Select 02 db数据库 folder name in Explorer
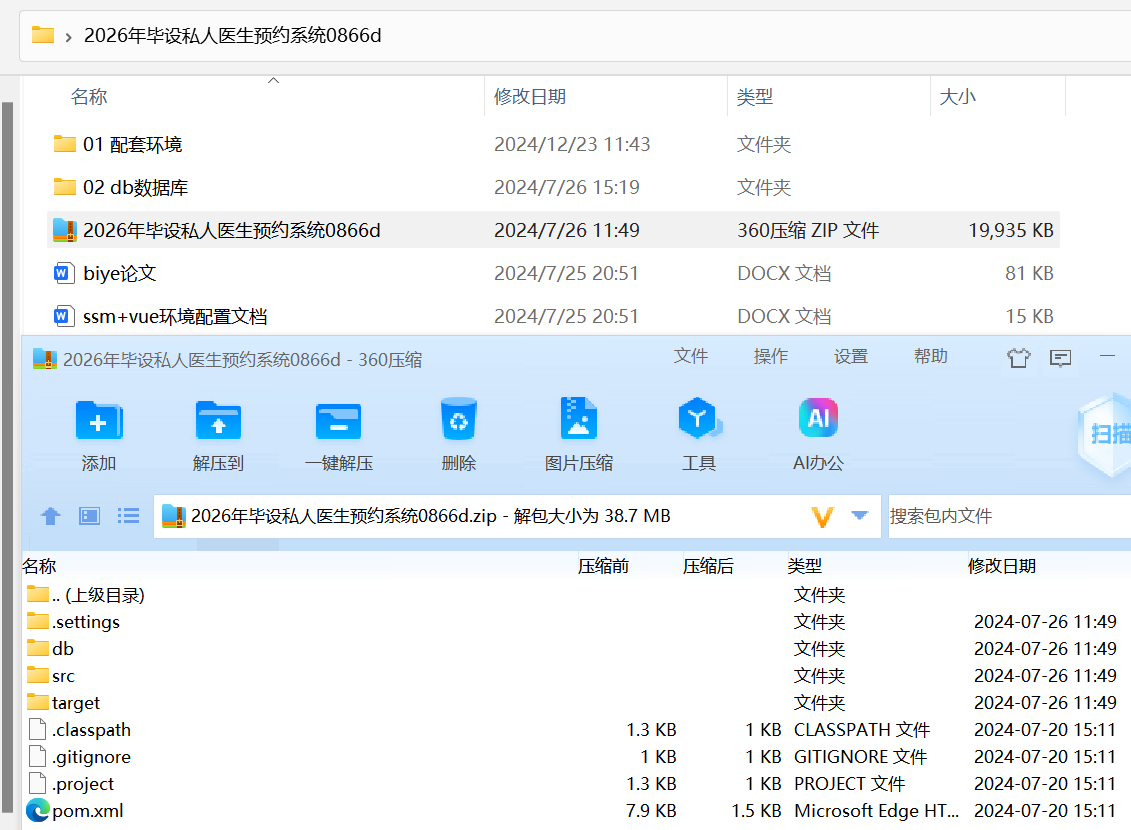 [x=136, y=187]
